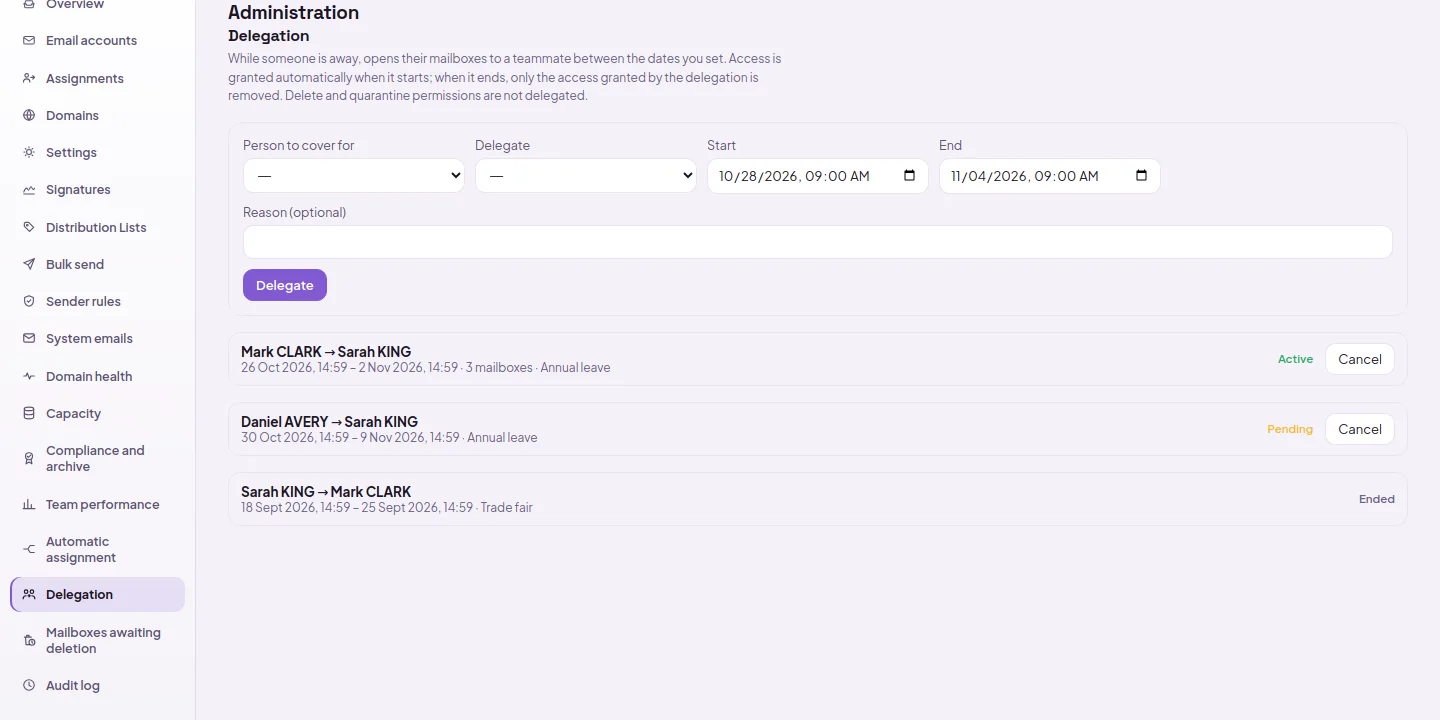Click the System emails envelope icon

(29, 339)
